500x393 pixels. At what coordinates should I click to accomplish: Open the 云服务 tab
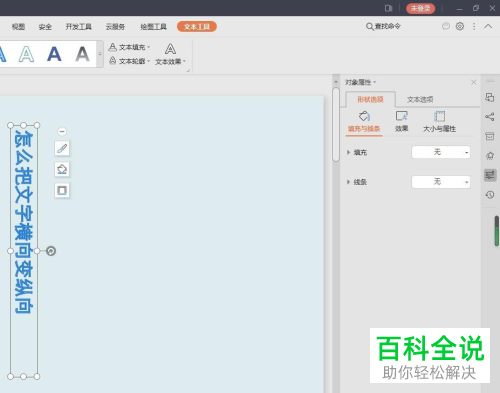[x=115, y=27]
